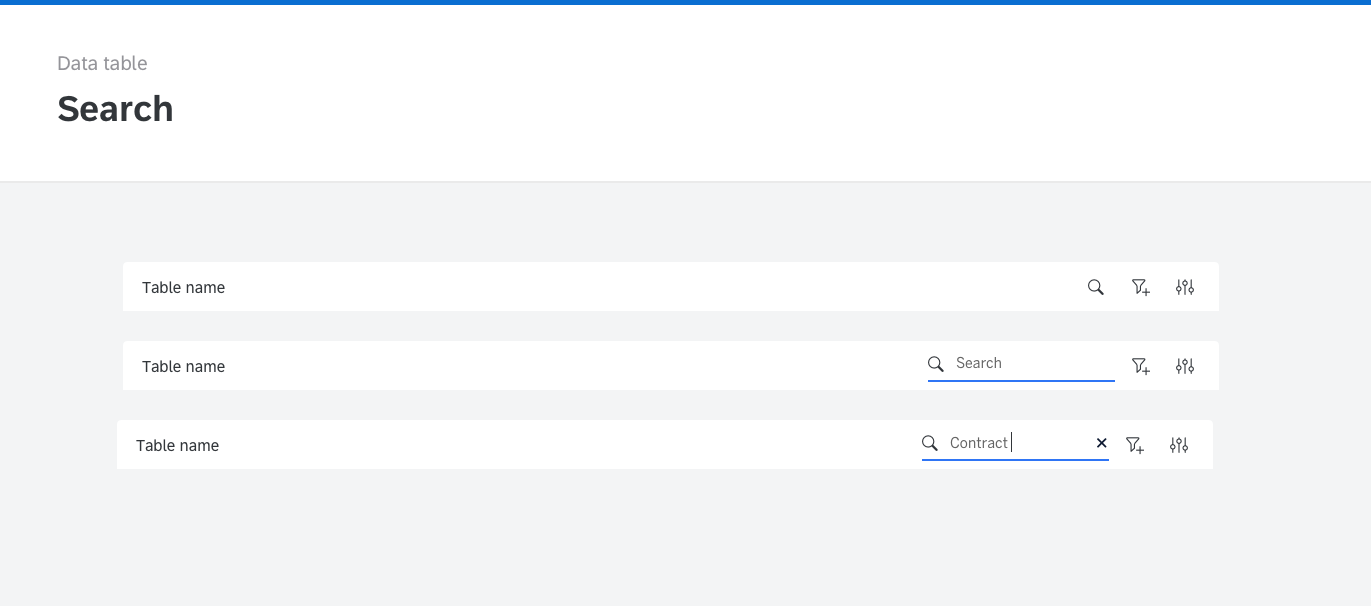Viewport: 1371px width, 606px height.
Task: Open settings sliders next to the Contract search
Action: pyautogui.click(x=1179, y=445)
